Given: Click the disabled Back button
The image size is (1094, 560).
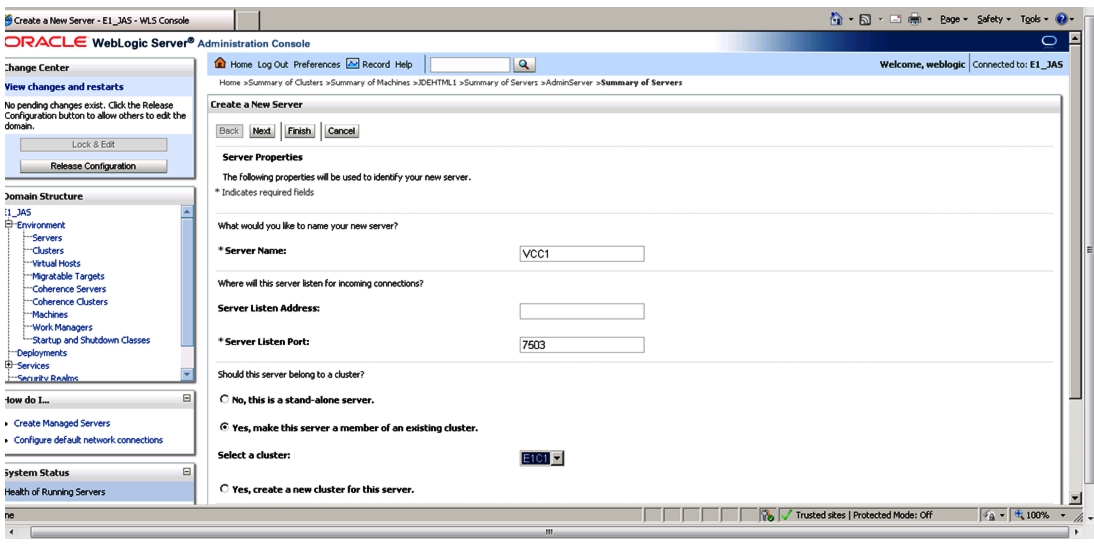Looking at the screenshot, I should pos(229,130).
